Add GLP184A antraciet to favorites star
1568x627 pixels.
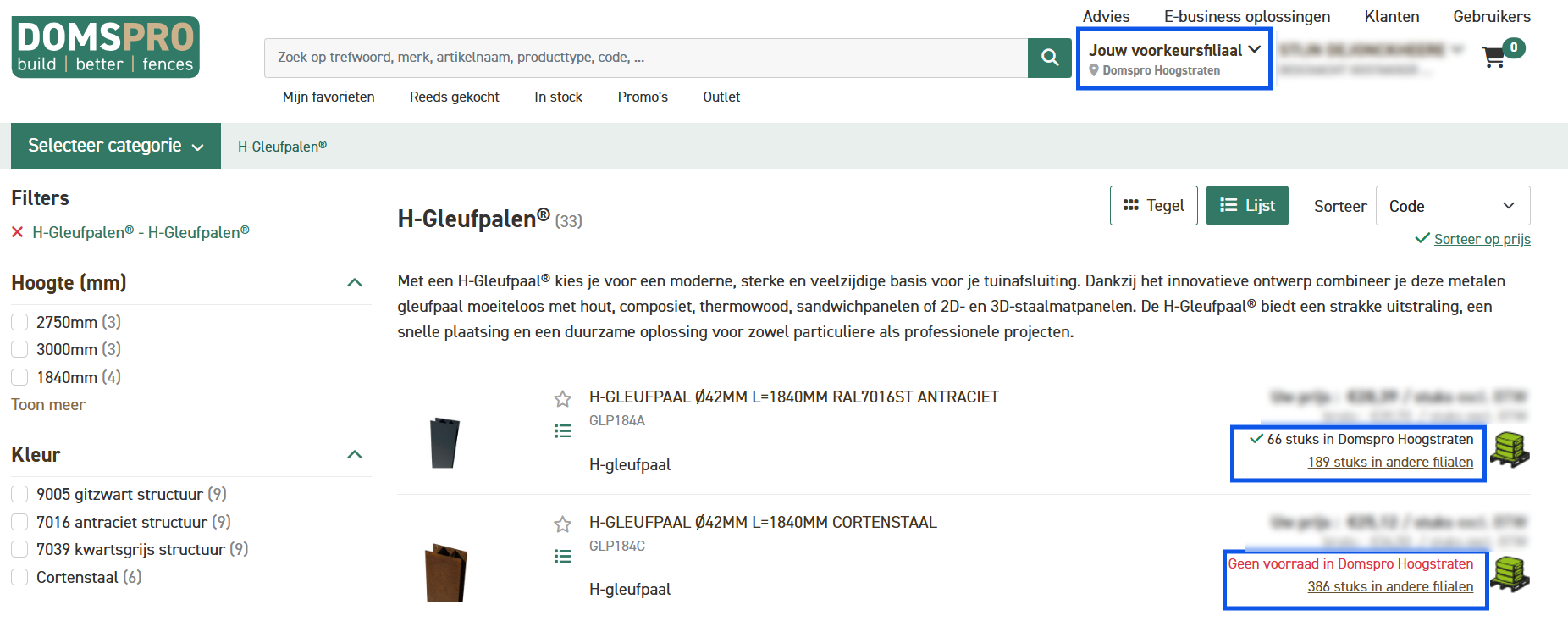point(563,398)
